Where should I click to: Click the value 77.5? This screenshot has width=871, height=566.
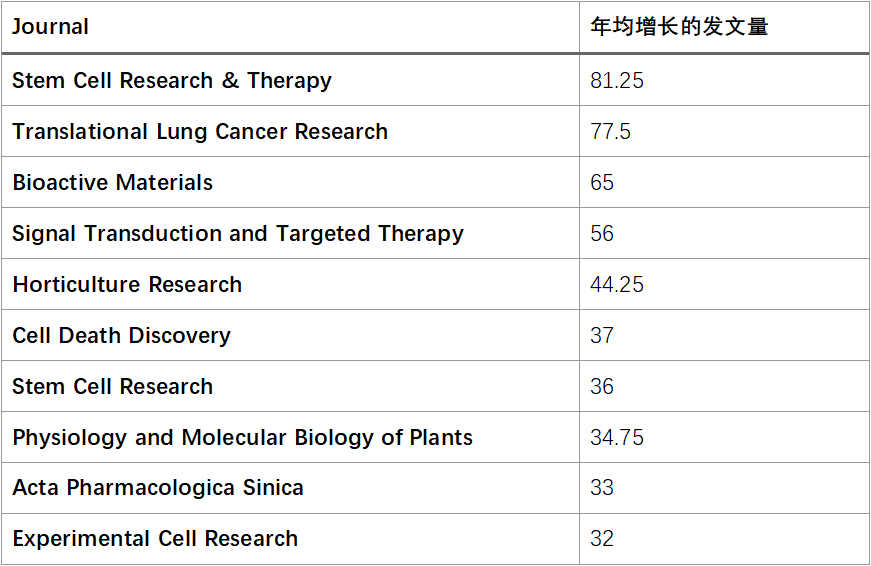(x=610, y=132)
